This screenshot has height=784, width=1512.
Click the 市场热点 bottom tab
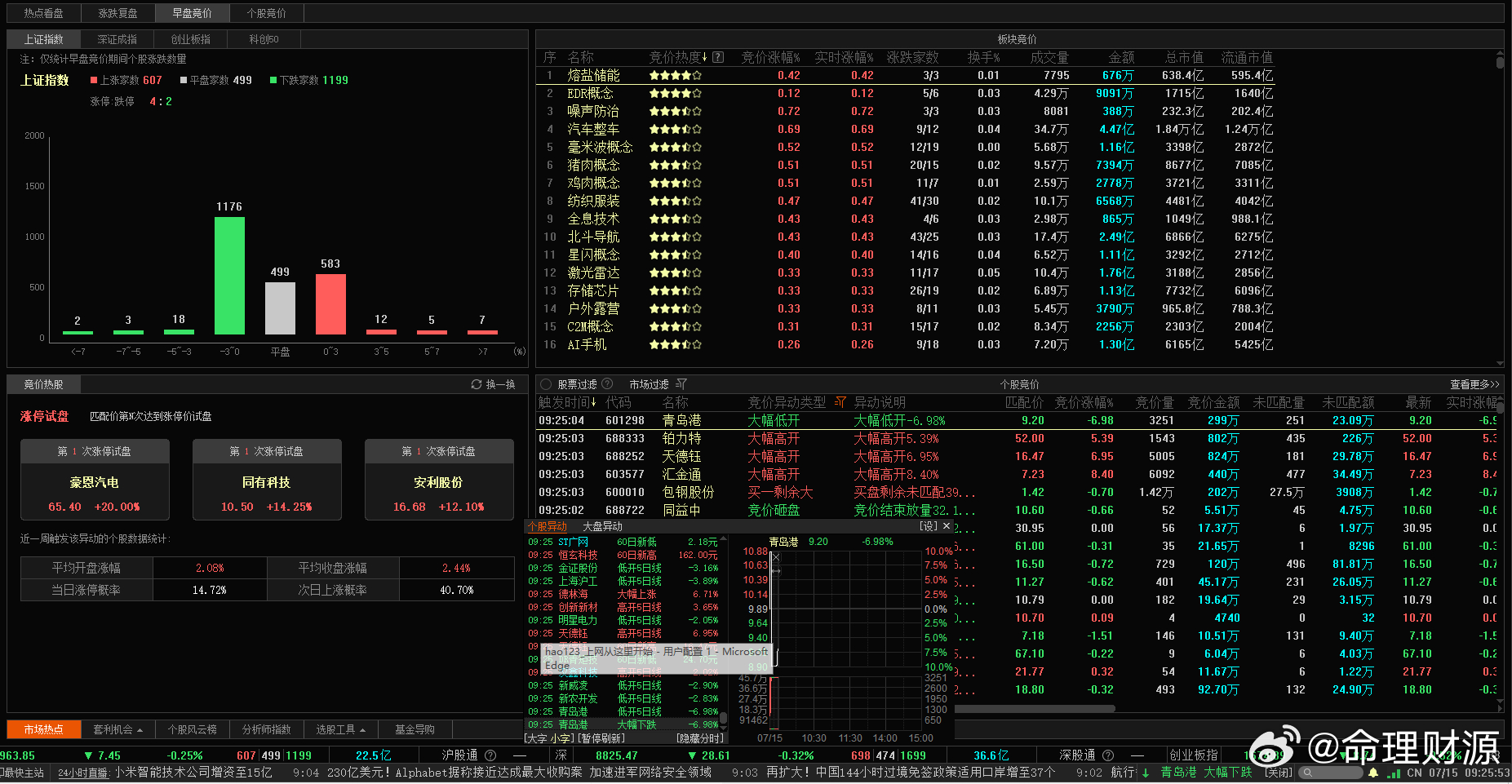pyautogui.click(x=44, y=729)
